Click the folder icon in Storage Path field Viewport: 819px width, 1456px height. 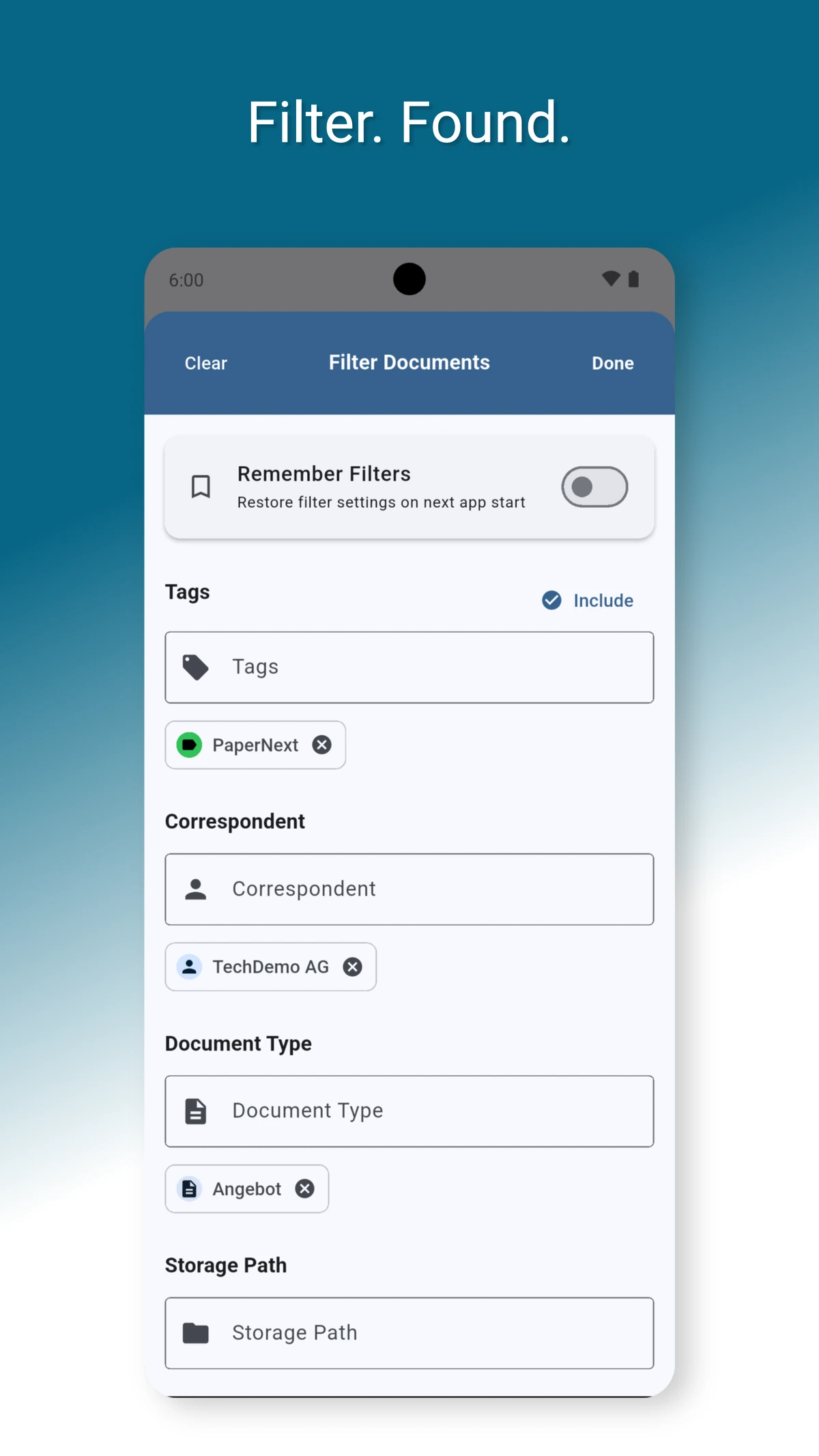pyautogui.click(x=196, y=1332)
